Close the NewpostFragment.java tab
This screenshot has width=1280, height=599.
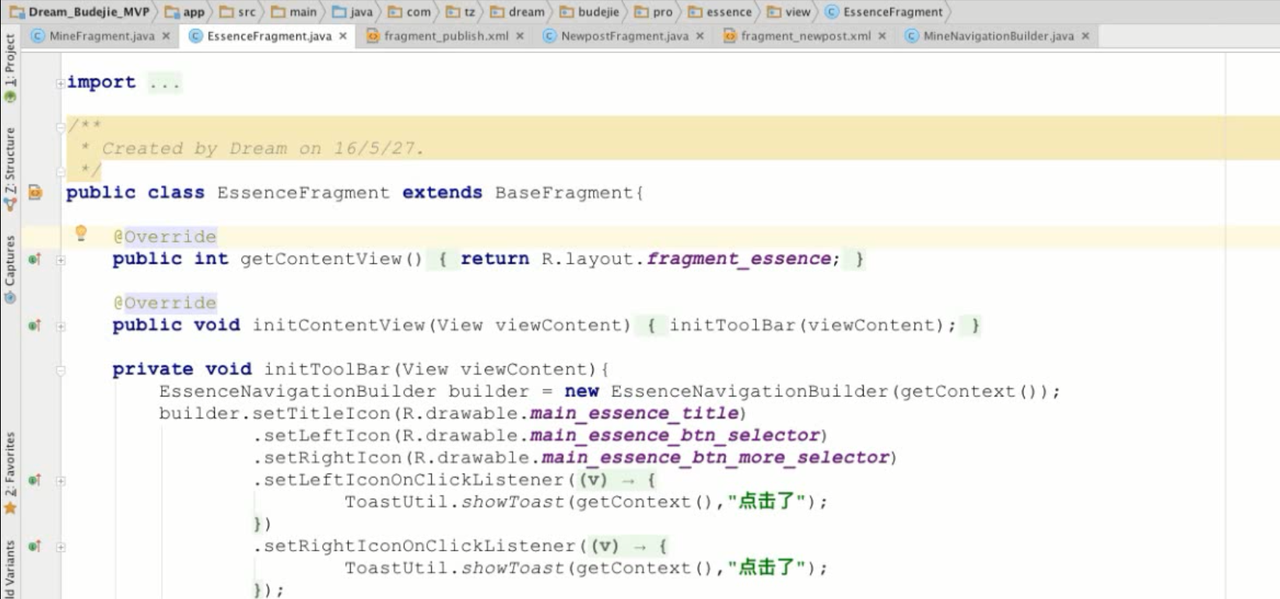point(700,36)
